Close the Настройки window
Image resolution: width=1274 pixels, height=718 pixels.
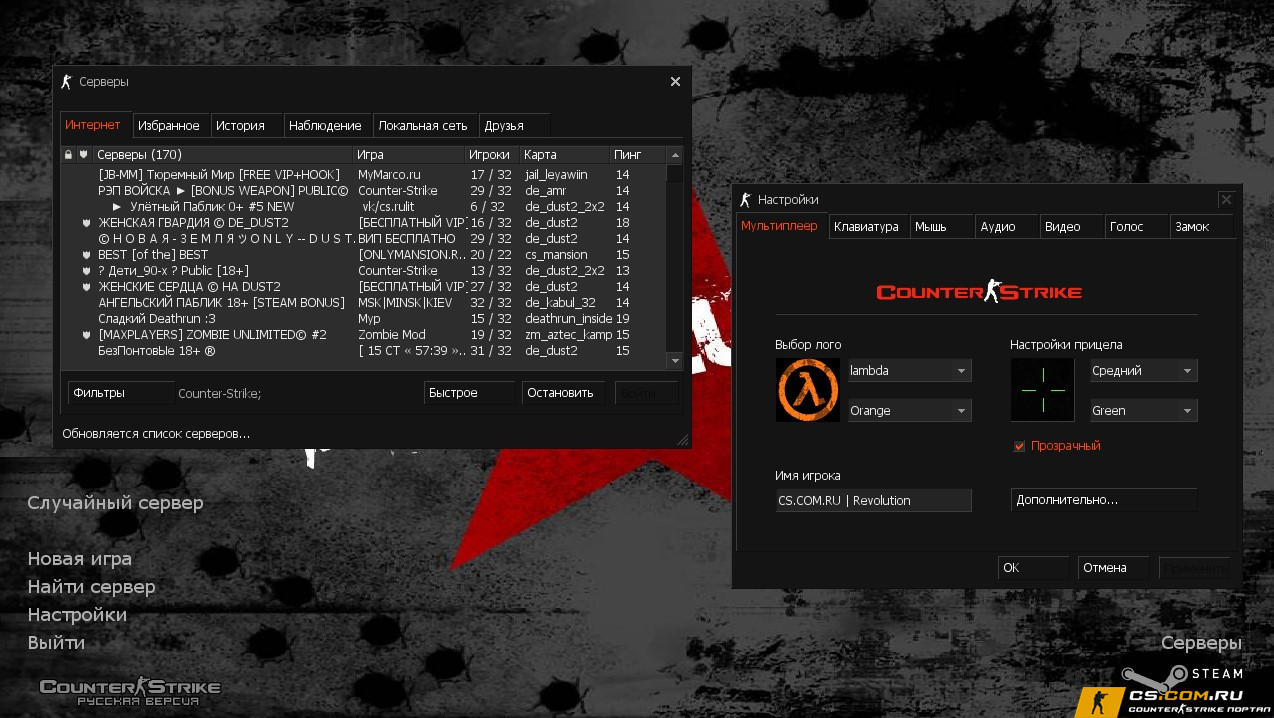(x=1226, y=200)
